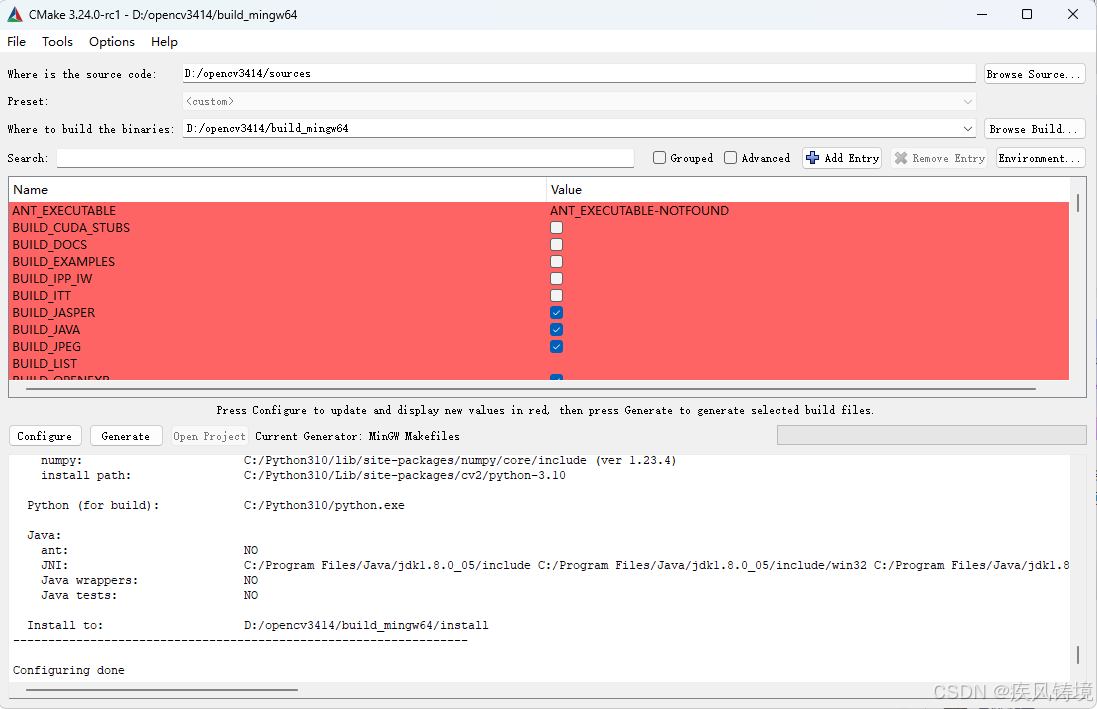The image size is (1097, 709).
Task: Check the BUILD_EXAMPLES option
Action: [x=556, y=262]
